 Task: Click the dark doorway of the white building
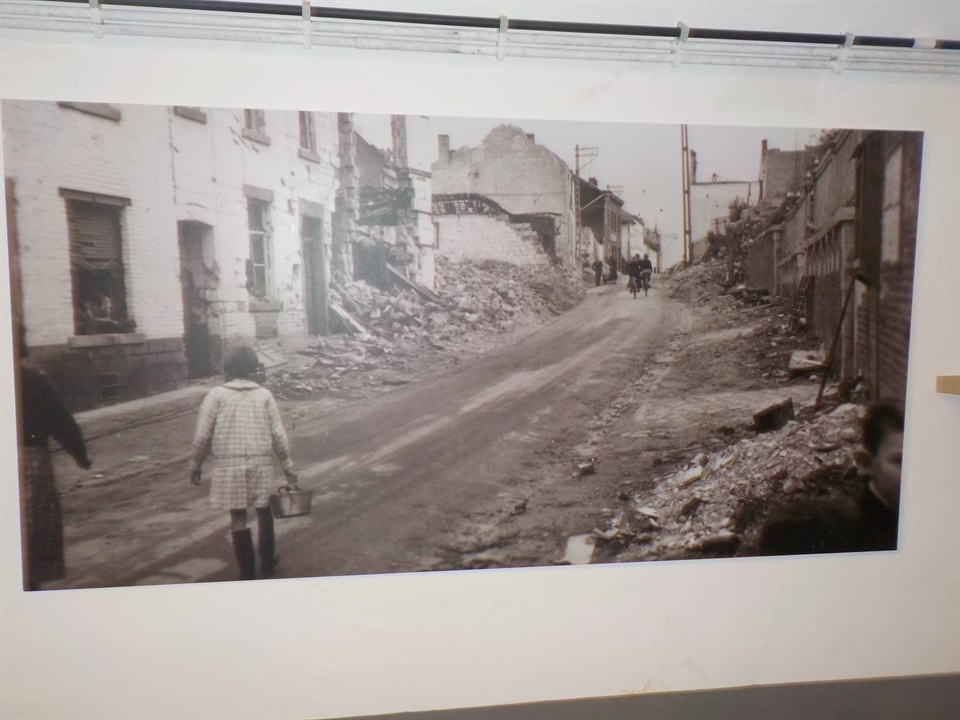tap(195, 298)
